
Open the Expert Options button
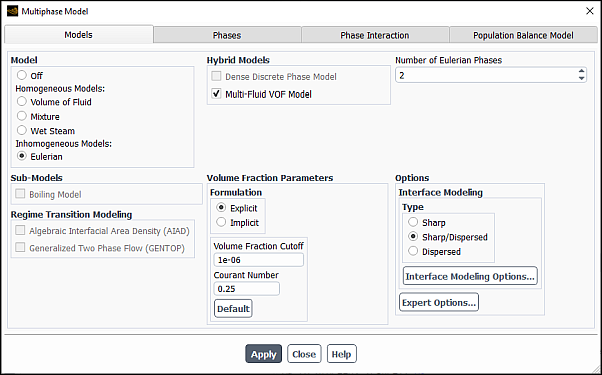(x=439, y=302)
